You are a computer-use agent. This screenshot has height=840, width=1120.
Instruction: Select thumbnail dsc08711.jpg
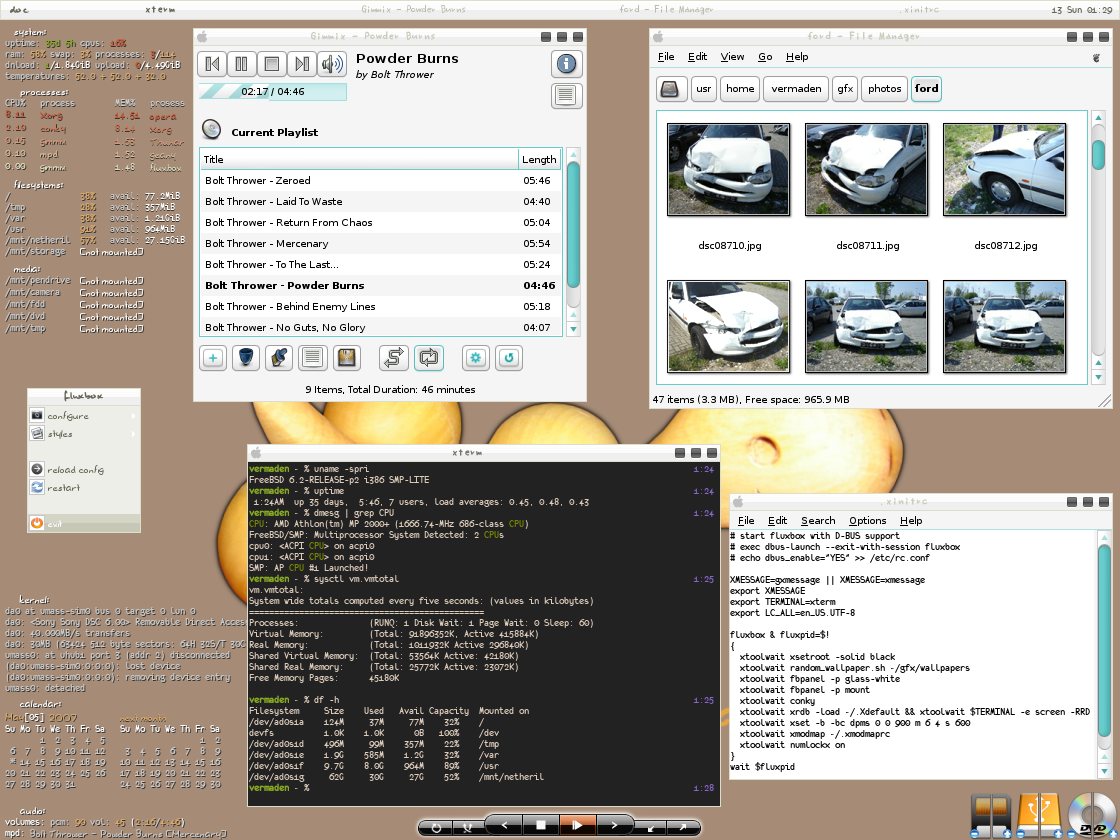click(866, 169)
